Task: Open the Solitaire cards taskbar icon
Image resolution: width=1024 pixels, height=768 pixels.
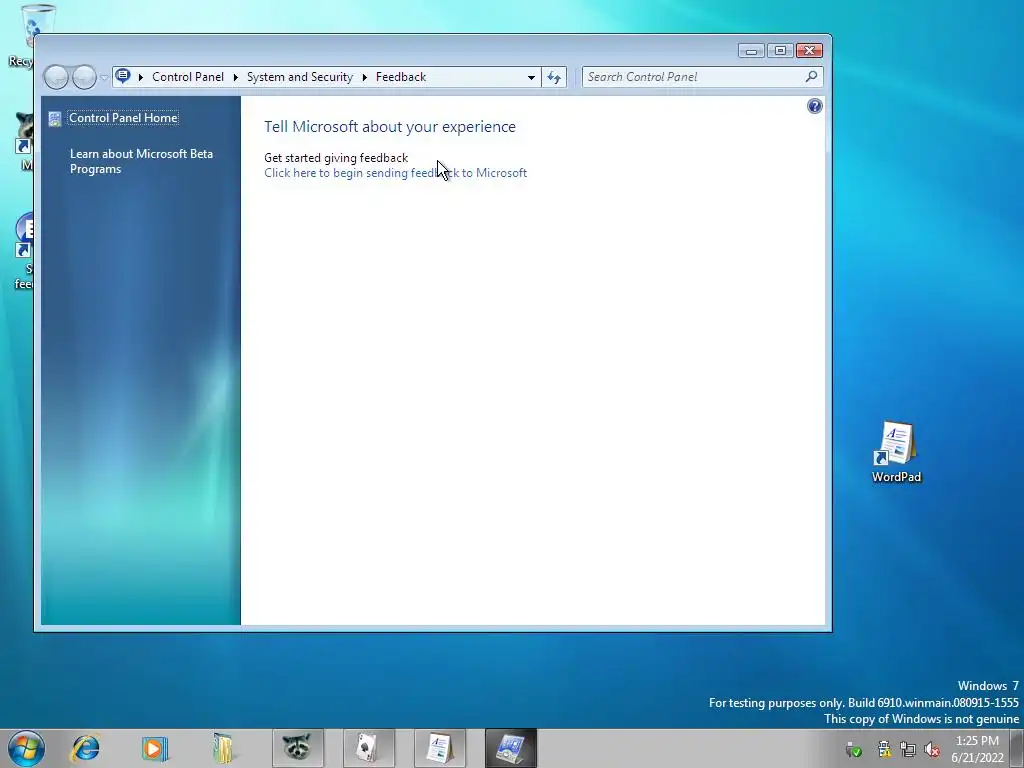Action: 368,748
